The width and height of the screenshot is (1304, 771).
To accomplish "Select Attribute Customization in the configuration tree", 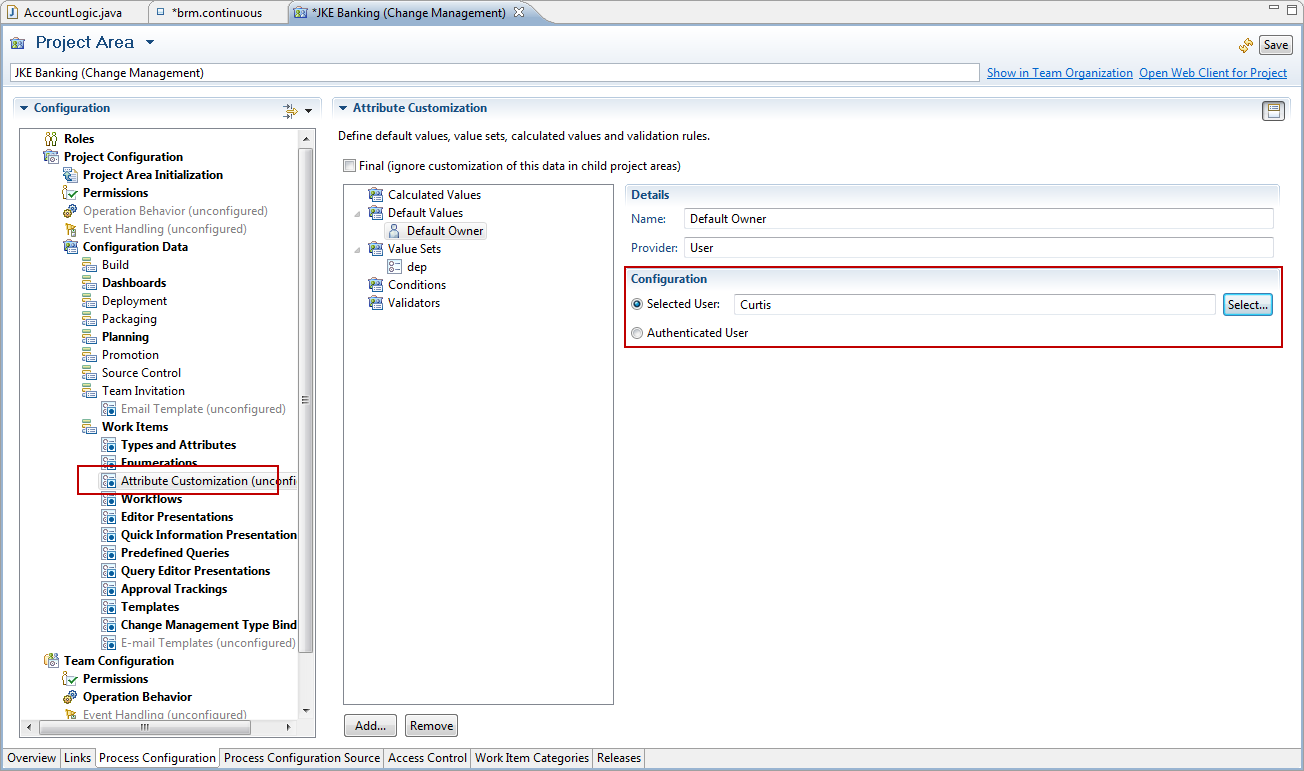I will tap(198, 481).
